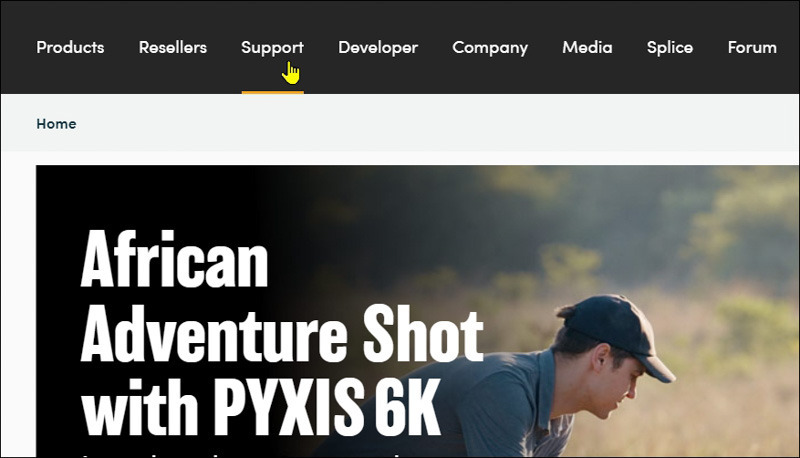Click the word African in the headline

click(x=174, y=259)
